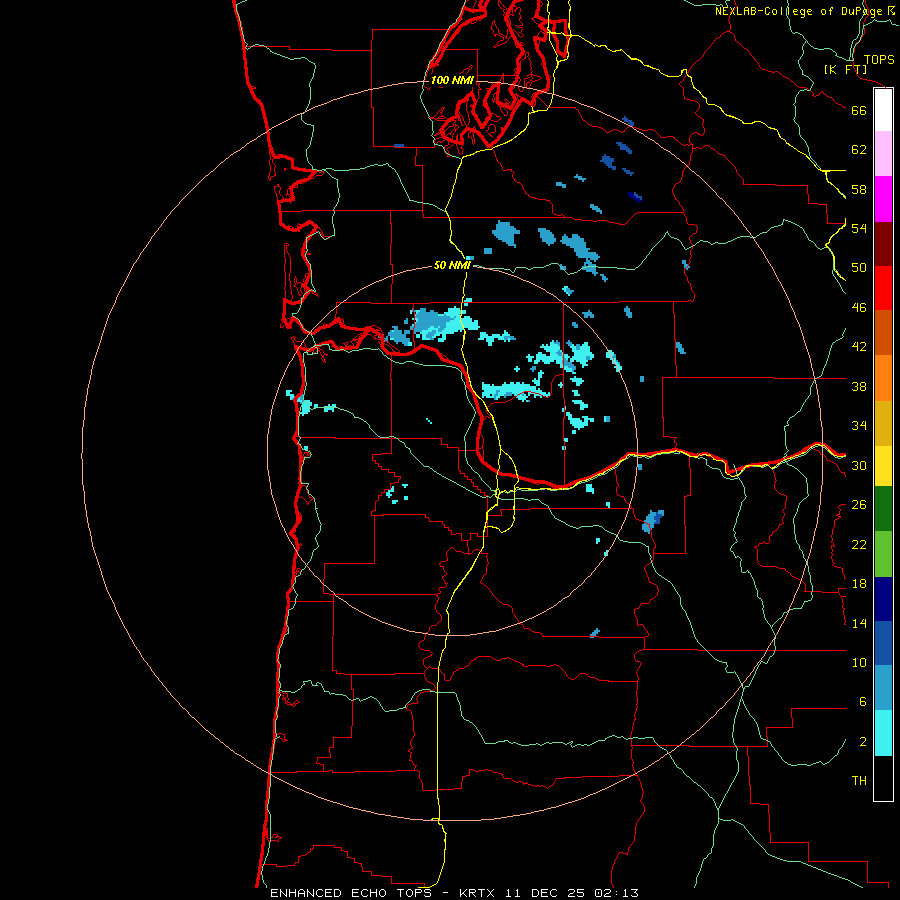Click the legend value "26"
Screen dimensions: 900x900
pyautogui.click(x=859, y=505)
